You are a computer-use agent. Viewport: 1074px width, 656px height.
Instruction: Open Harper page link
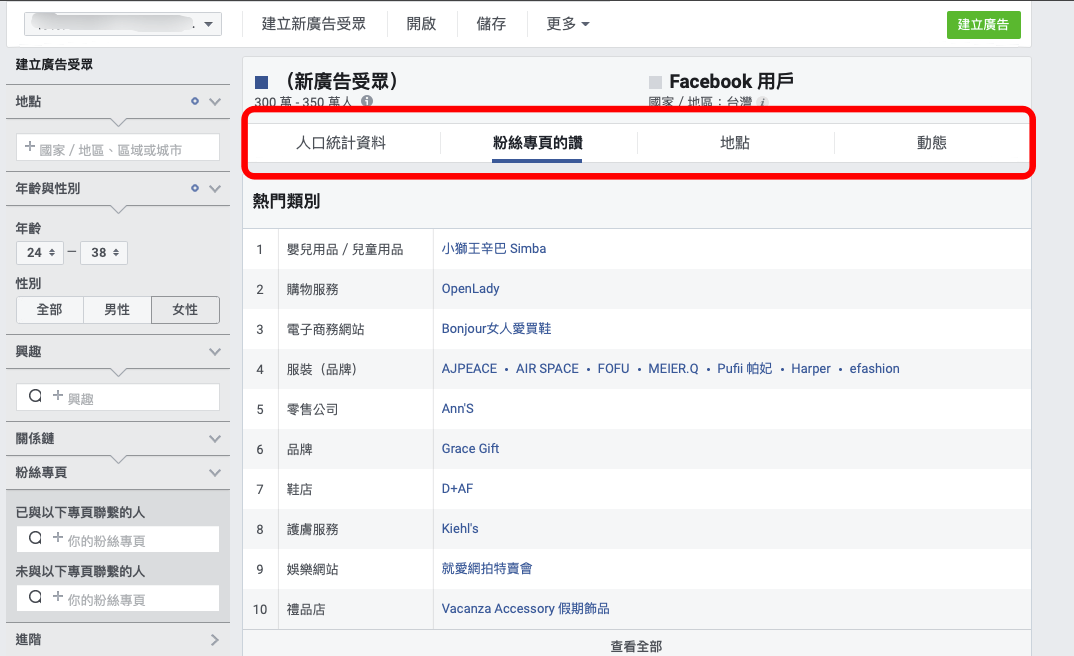coord(811,368)
